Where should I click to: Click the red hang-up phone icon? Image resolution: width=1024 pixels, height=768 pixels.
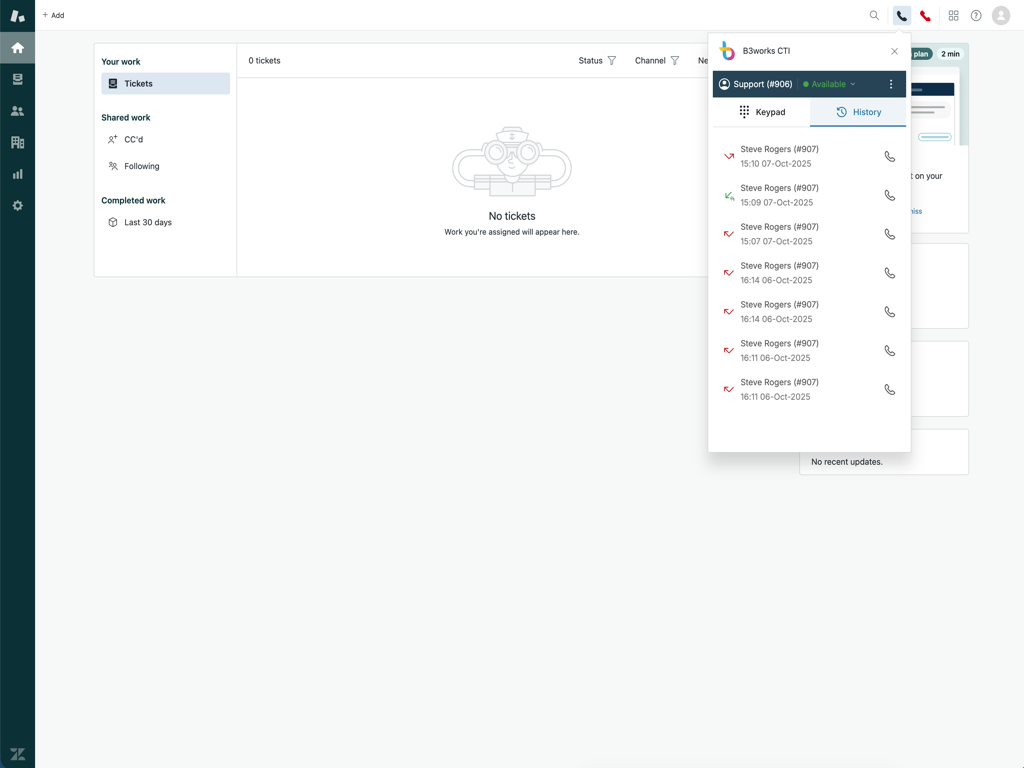click(925, 16)
